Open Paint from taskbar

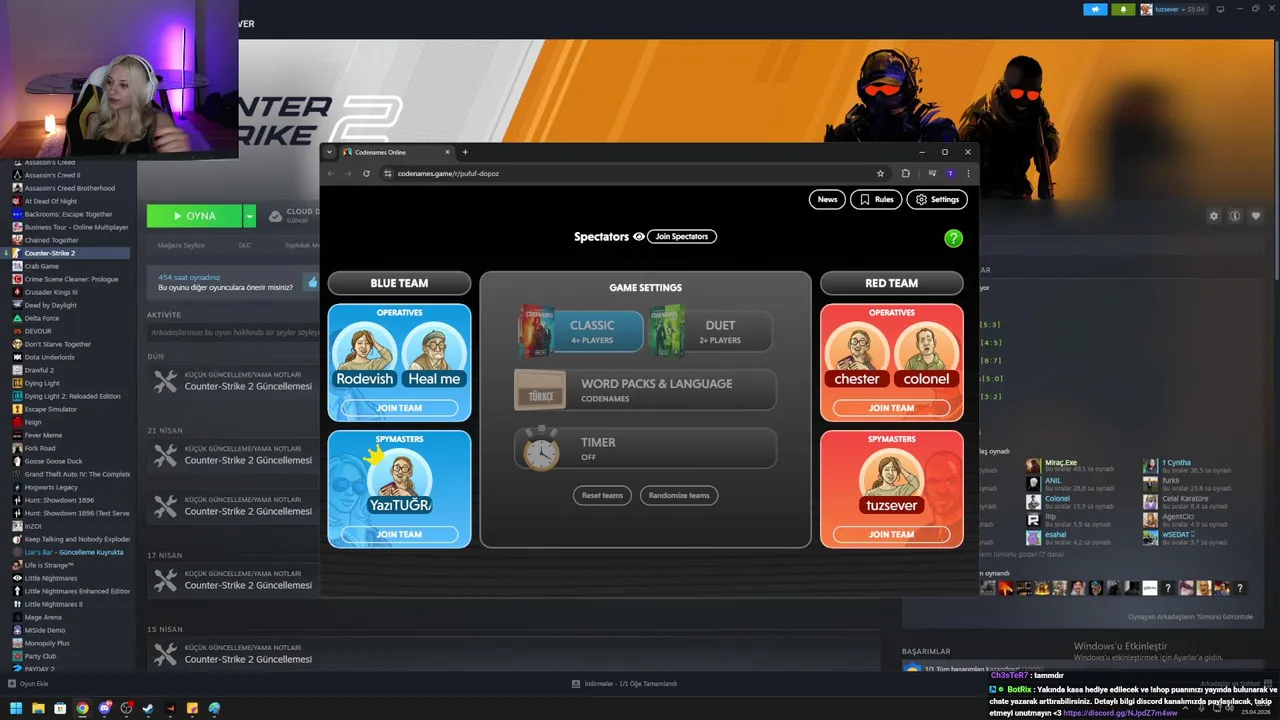point(214,708)
